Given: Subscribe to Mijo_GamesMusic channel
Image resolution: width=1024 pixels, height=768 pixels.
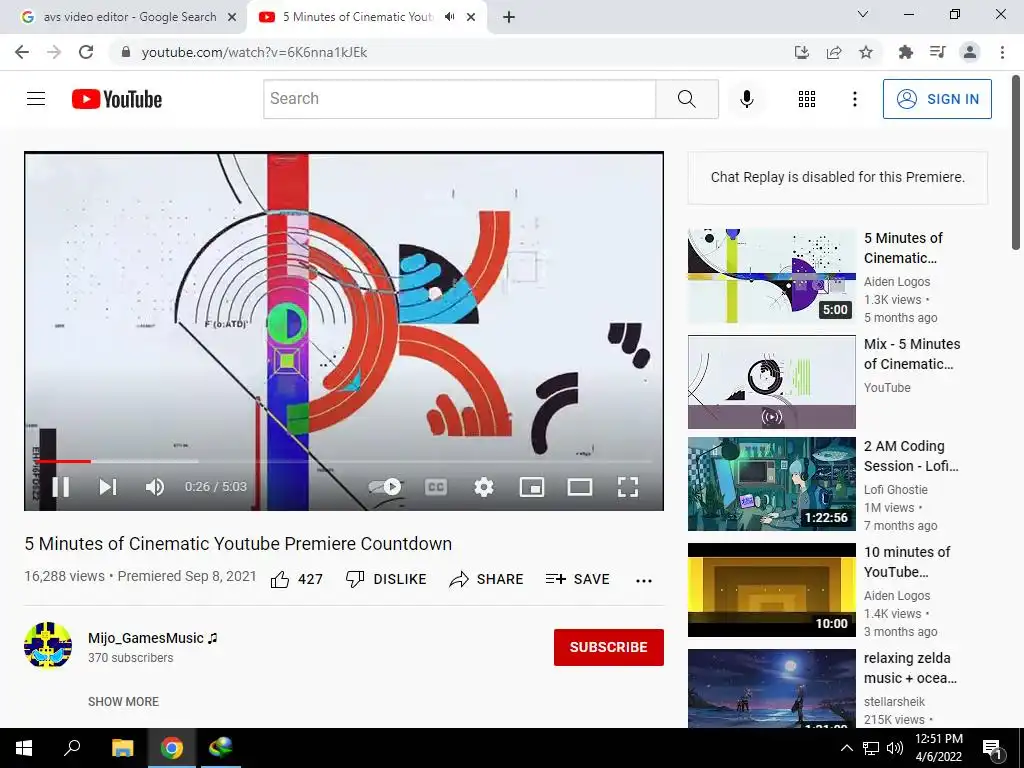Looking at the screenshot, I should 609,647.
